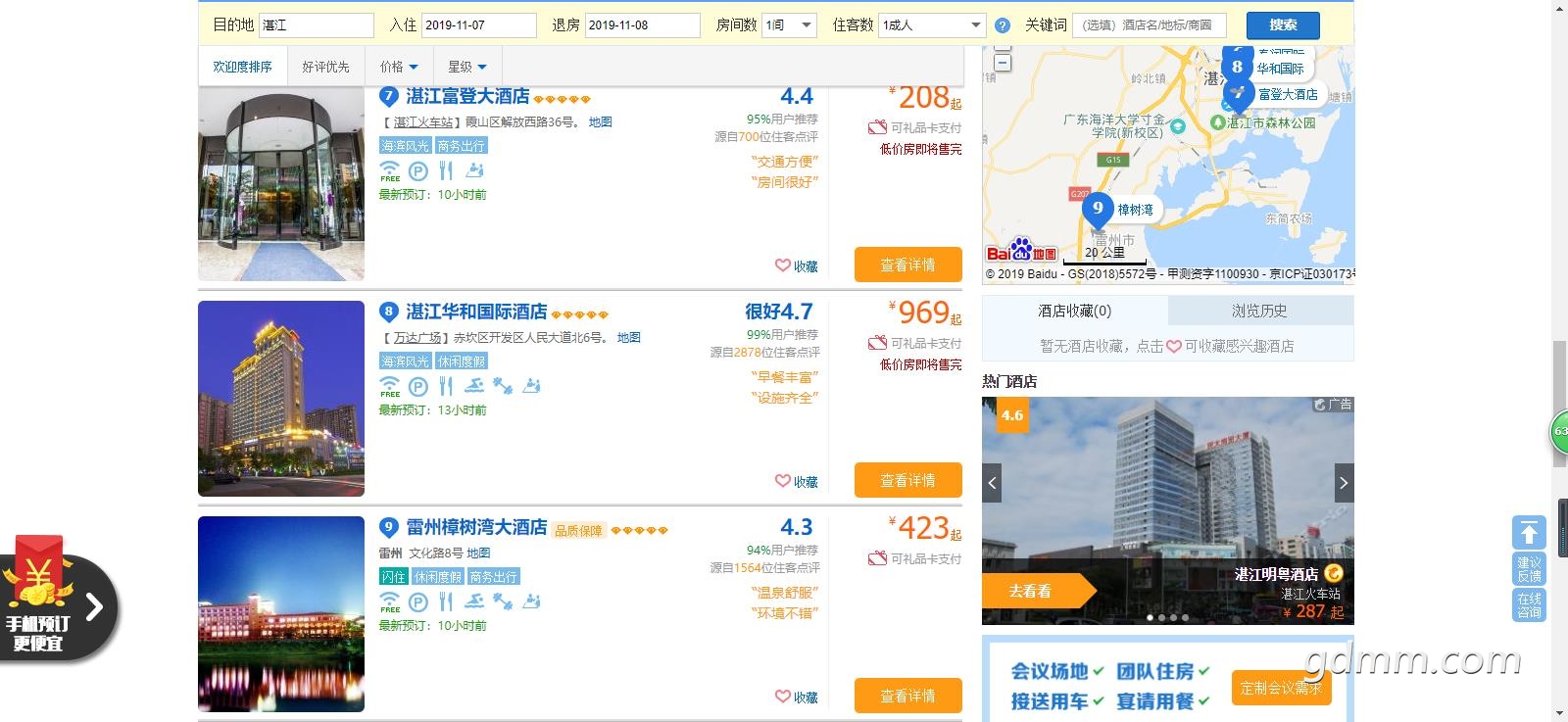
Task: Select the 欢迎度排序 tab
Action: [242, 67]
